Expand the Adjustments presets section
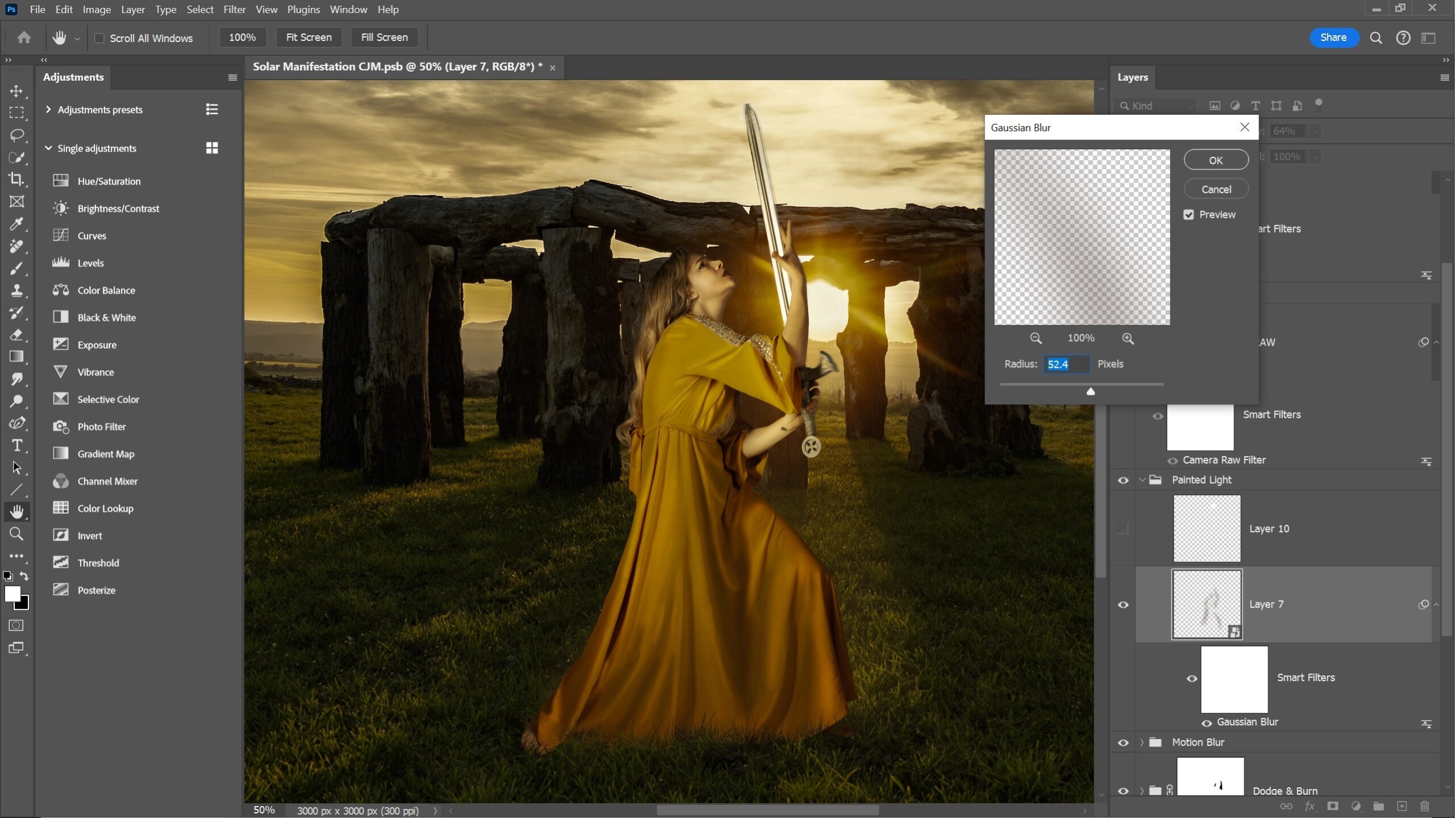The image size is (1456, 818). (48, 109)
